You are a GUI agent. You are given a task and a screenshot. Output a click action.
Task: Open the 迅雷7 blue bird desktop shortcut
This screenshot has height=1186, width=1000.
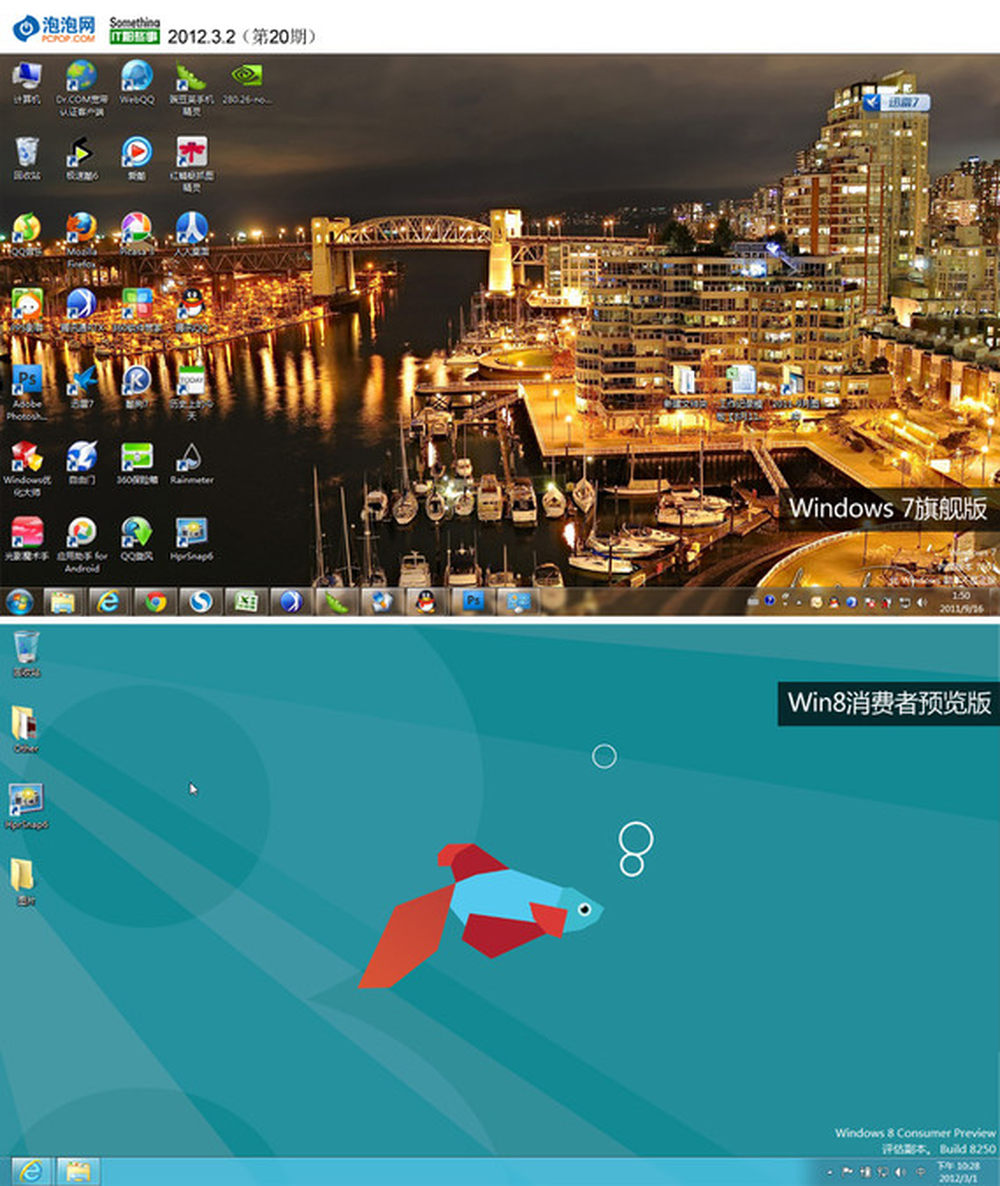[x=81, y=387]
